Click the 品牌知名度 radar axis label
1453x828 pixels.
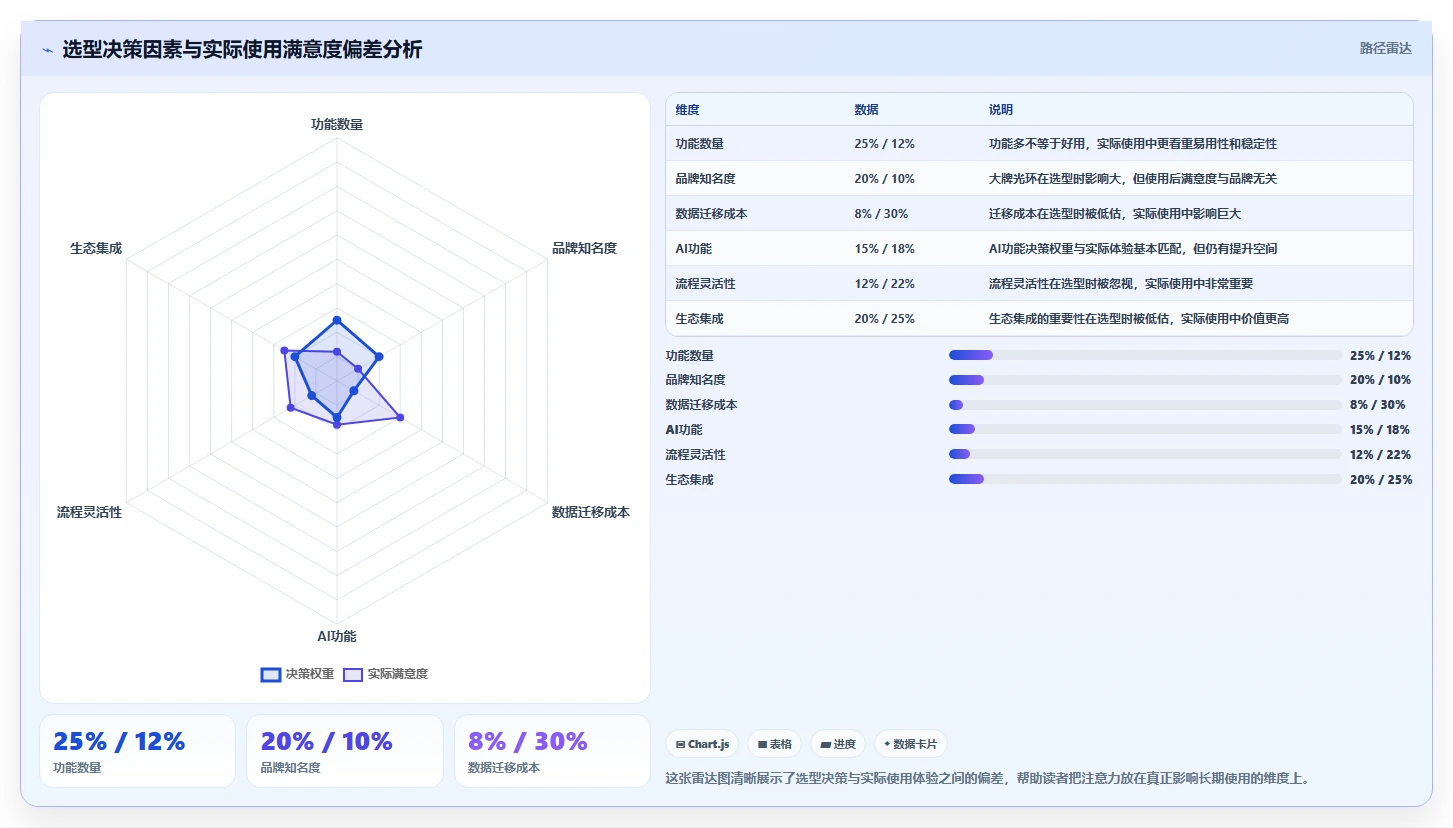tap(585, 248)
